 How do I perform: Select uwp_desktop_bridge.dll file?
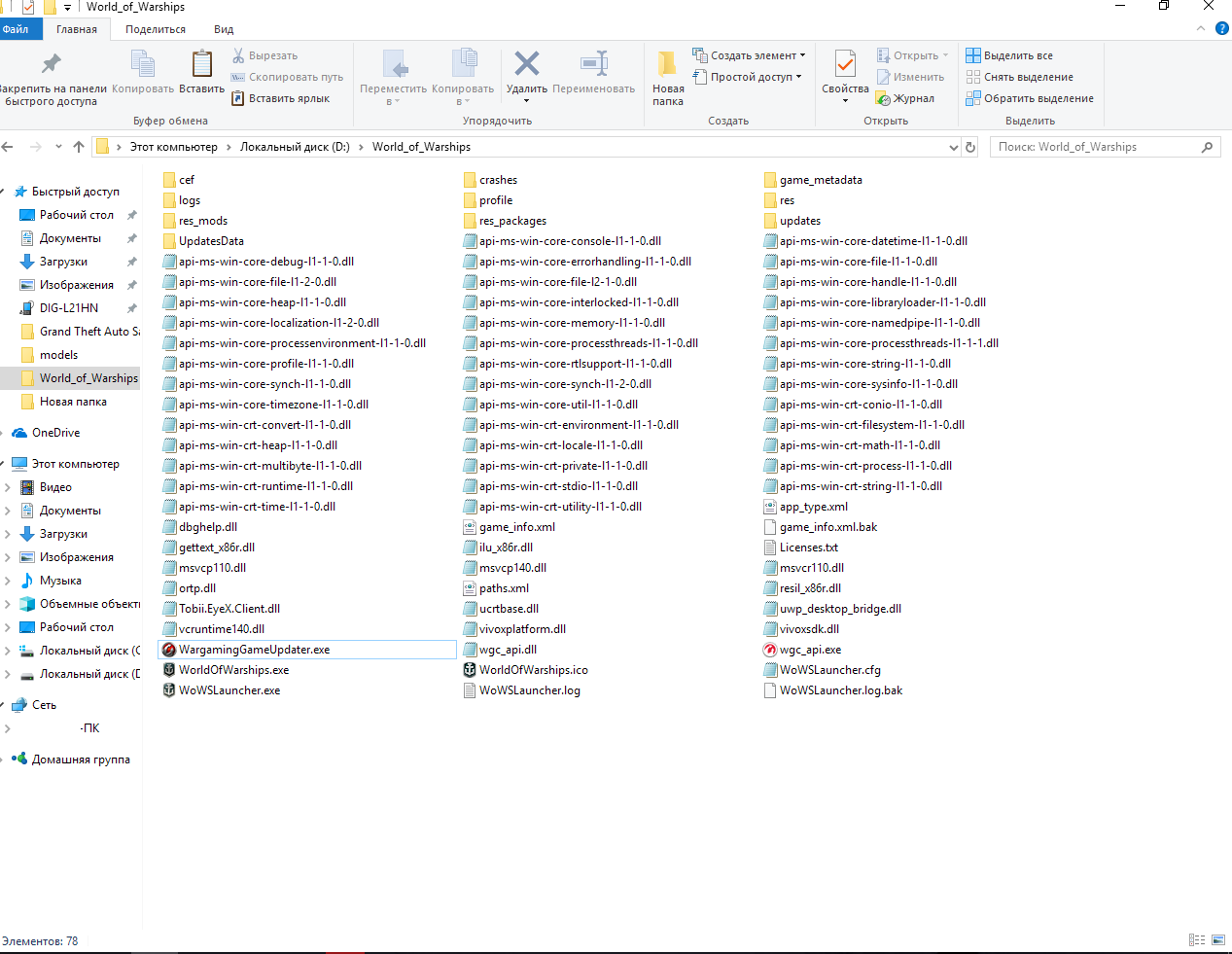click(x=832, y=609)
